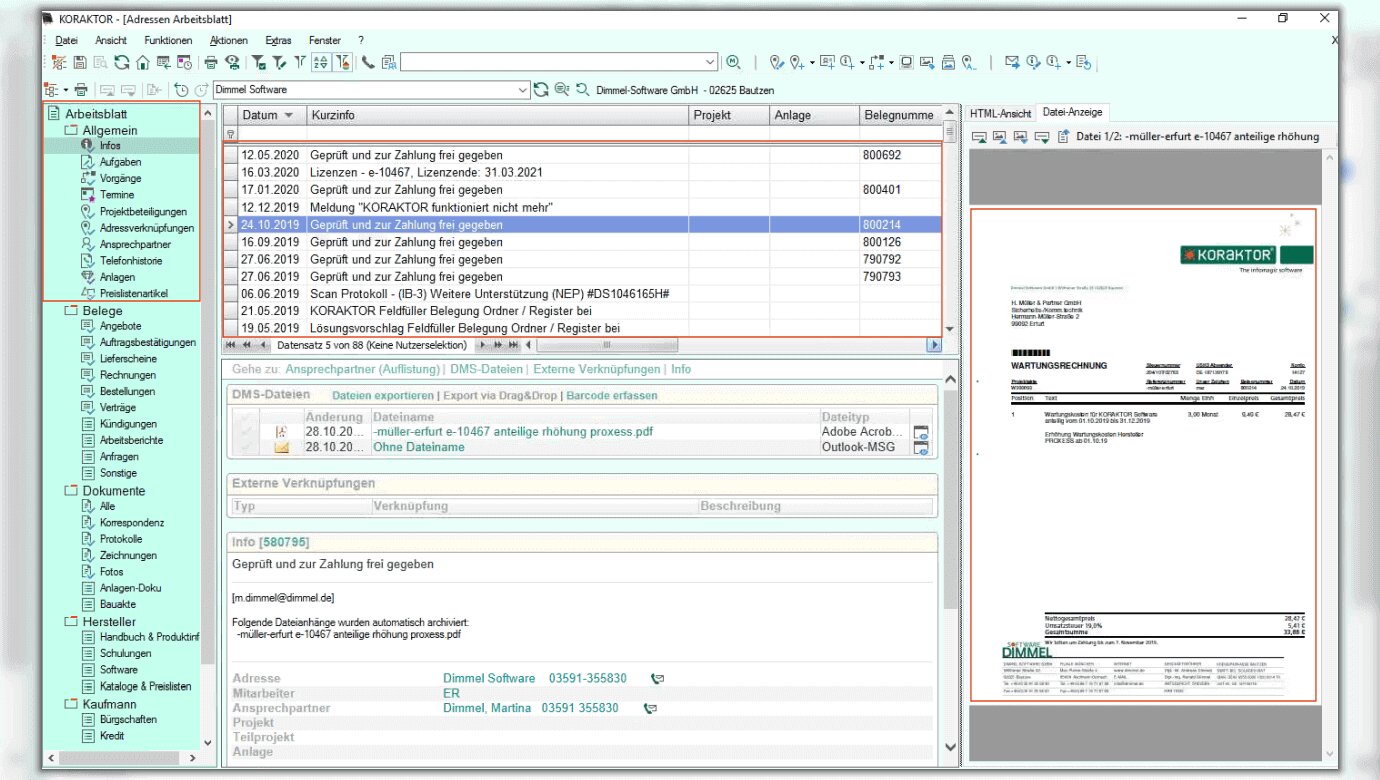Click the envelope send-mail toolbar icon
Image resolution: width=1380 pixels, height=780 pixels.
click(1012, 62)
